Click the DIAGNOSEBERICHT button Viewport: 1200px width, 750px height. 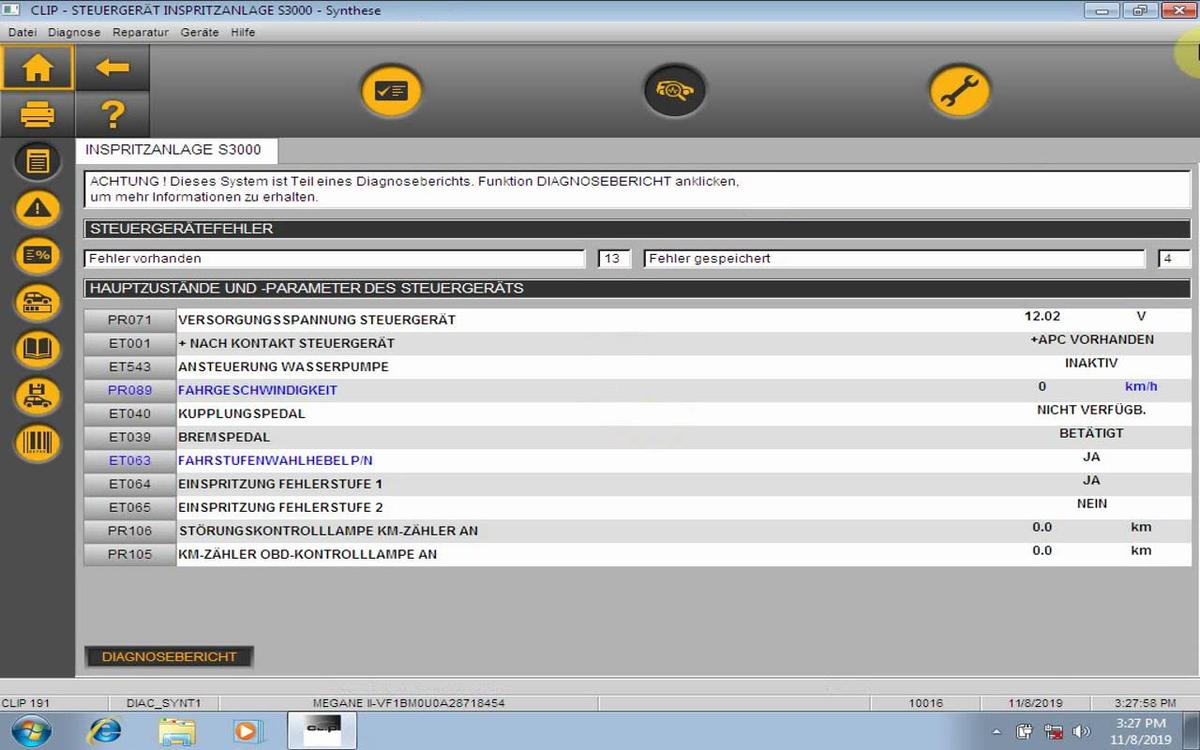click(x=169, y=657)
